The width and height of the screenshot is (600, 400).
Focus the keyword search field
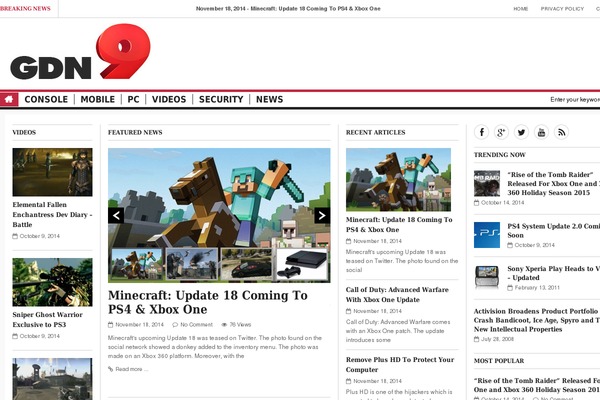pyautogui.click(x=574, y=100)
